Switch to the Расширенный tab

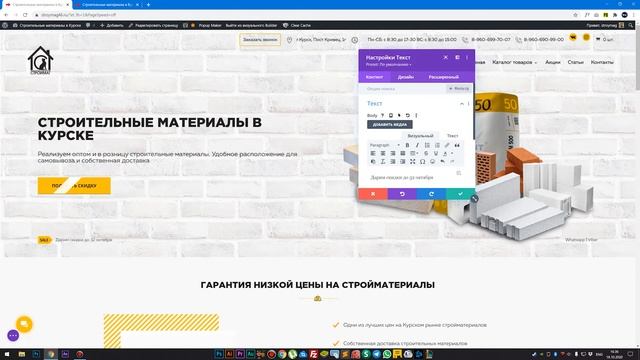pyautogui.click(x=443, y=77)
